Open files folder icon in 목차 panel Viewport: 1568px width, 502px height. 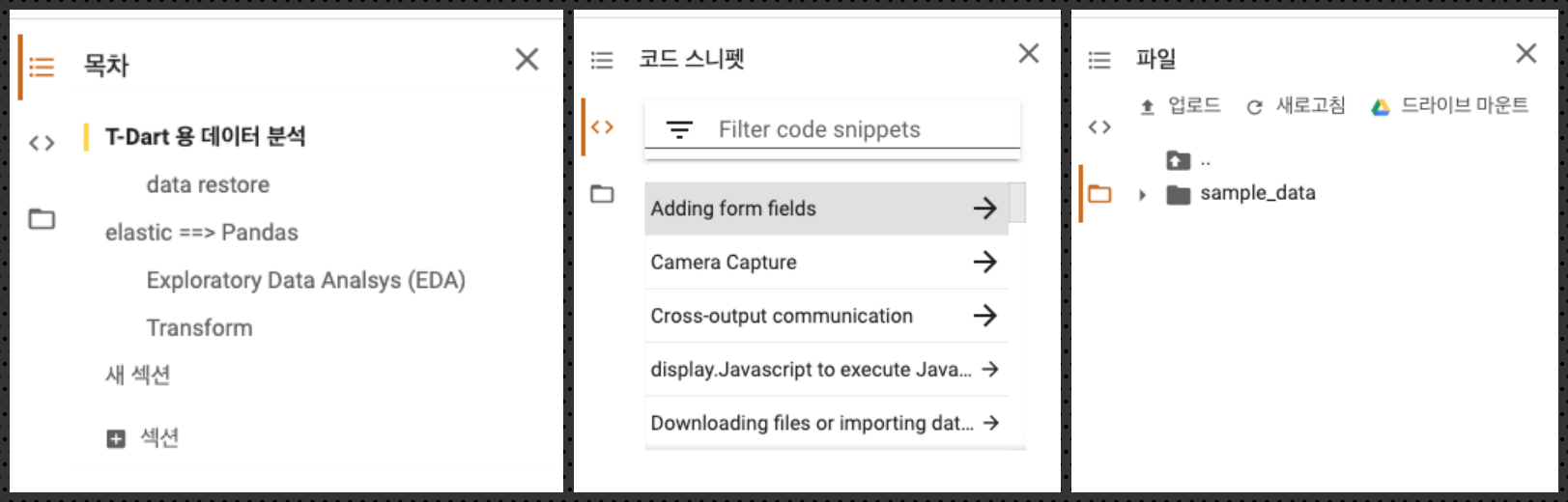[x=42, y=219]
